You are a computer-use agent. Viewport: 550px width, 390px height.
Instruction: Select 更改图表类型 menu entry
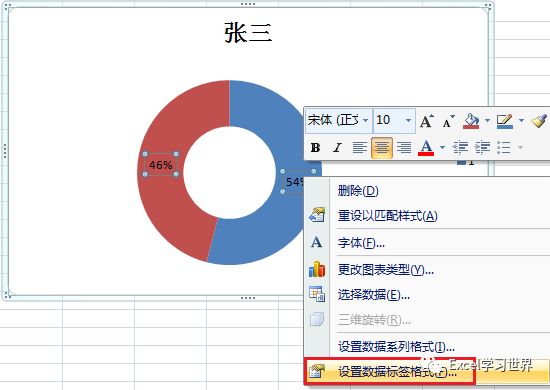[386, 270]
